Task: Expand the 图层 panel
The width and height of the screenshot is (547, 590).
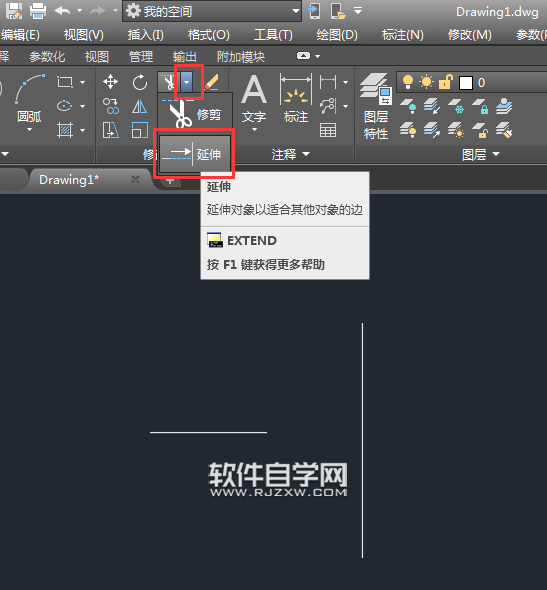Action: coord(481,154)
